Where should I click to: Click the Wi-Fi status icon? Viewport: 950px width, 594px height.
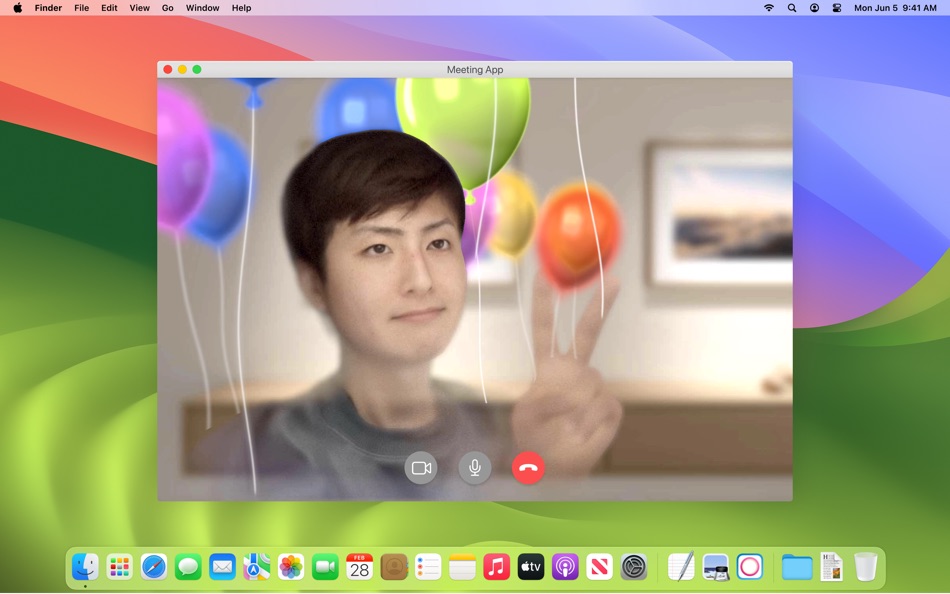point(769,8)
